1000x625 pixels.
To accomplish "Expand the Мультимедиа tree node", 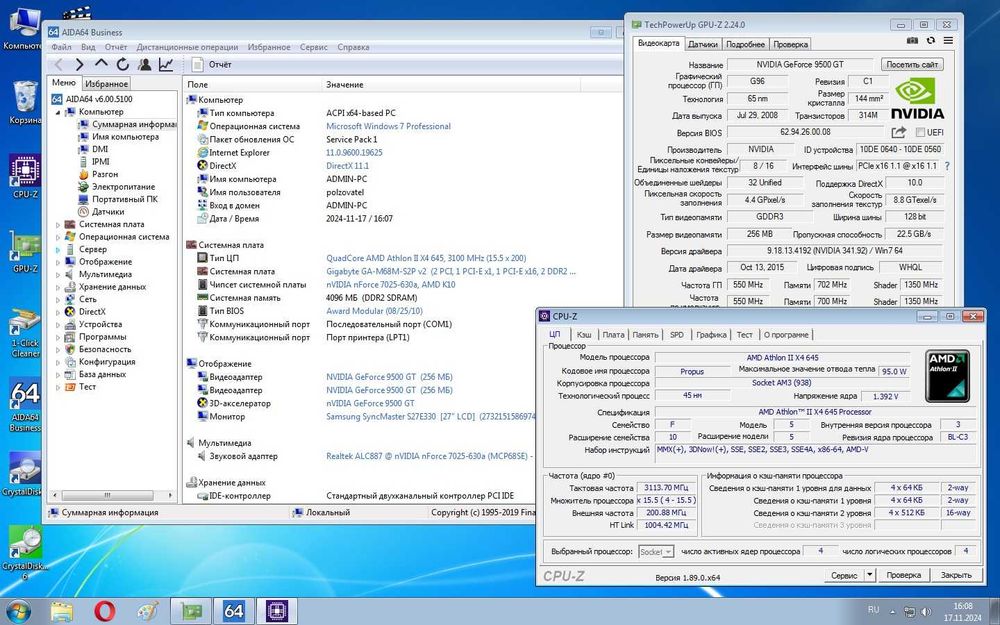I will pyautogui.click(x=58, y=274).
